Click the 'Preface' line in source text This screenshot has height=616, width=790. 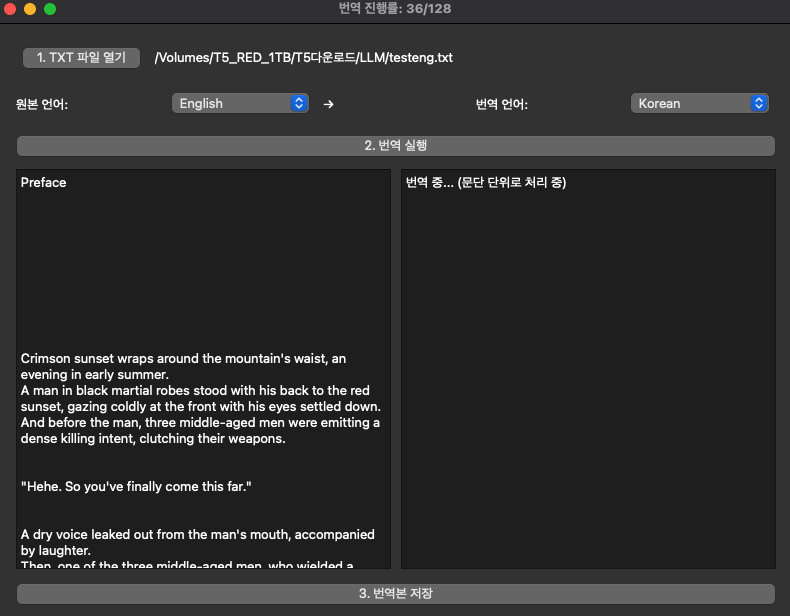coord(44,183)
